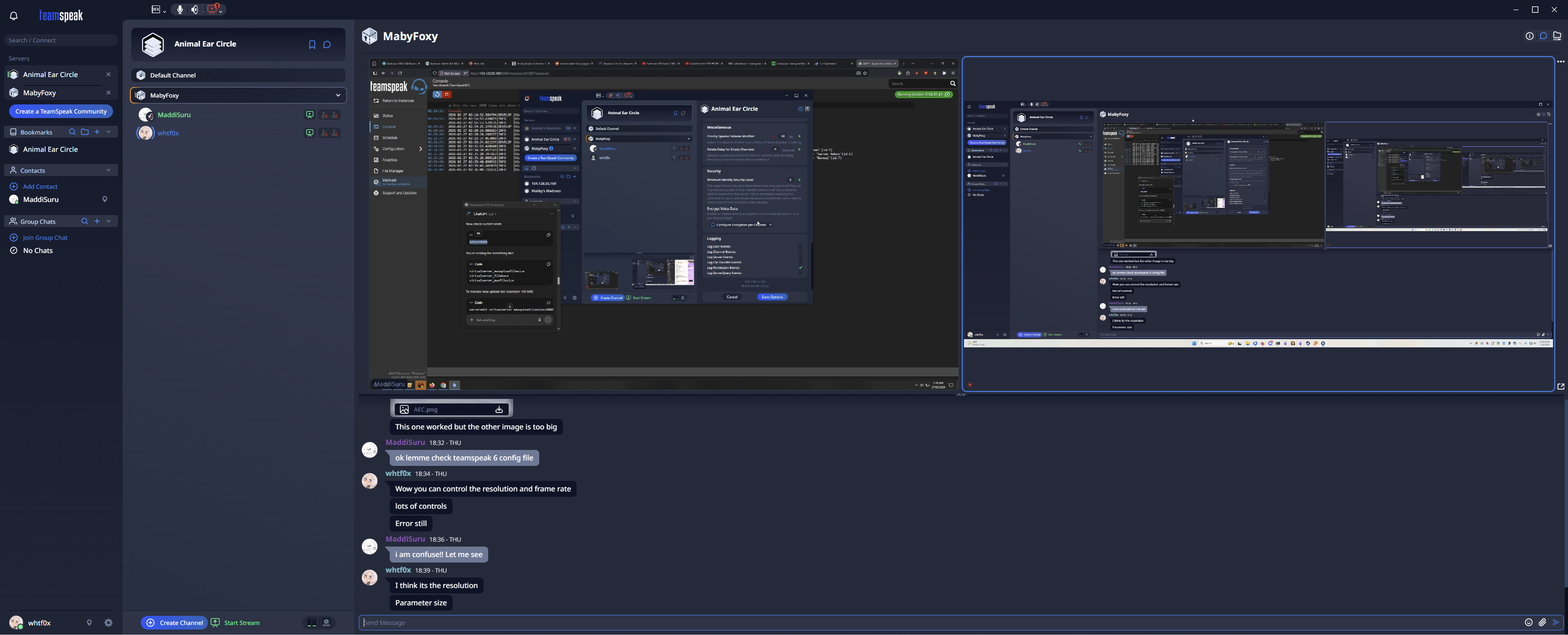Click Create a TeamSpeak Community button
This screenshot has width=1568, height=635.
61,111
